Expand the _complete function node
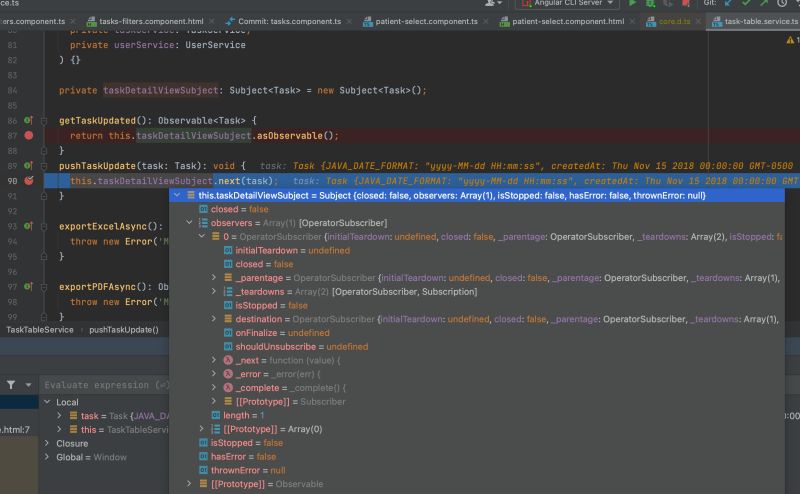The height and width of the screenshot is (494, 800). click(214, 388)
